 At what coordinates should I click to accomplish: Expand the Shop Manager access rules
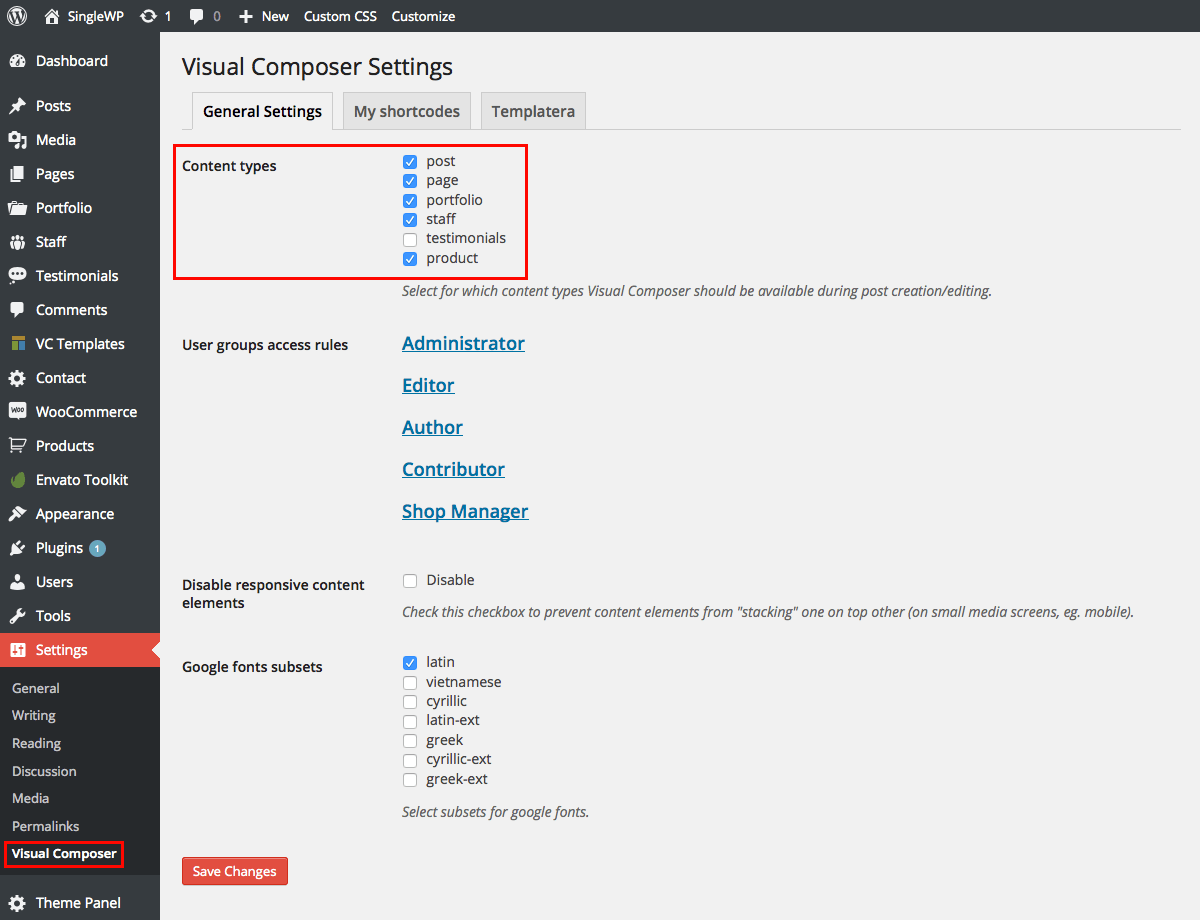(465, 511)
